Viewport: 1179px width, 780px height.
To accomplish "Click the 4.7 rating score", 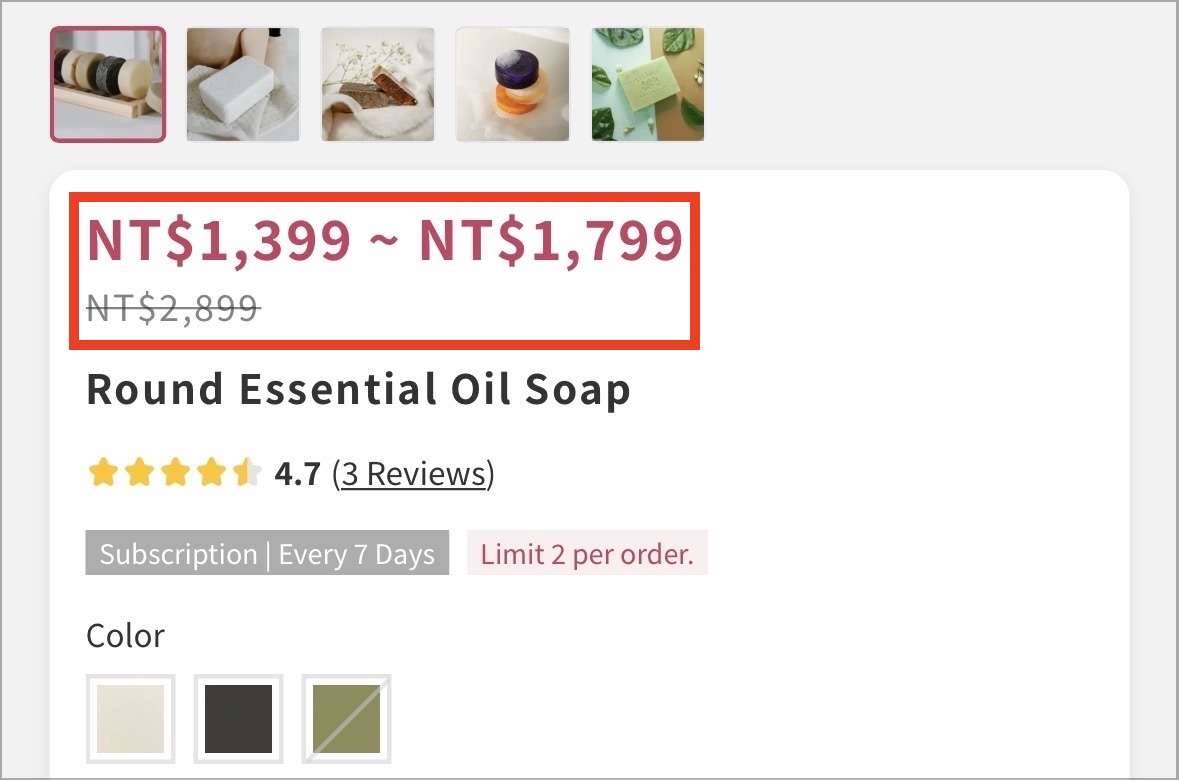I will coord(298,474).
